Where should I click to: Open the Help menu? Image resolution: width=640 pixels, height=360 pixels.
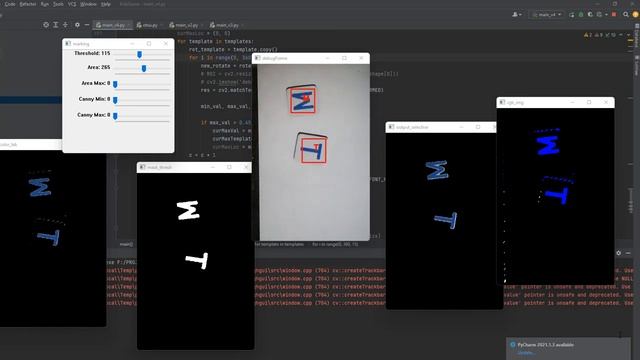pos(106,4)
